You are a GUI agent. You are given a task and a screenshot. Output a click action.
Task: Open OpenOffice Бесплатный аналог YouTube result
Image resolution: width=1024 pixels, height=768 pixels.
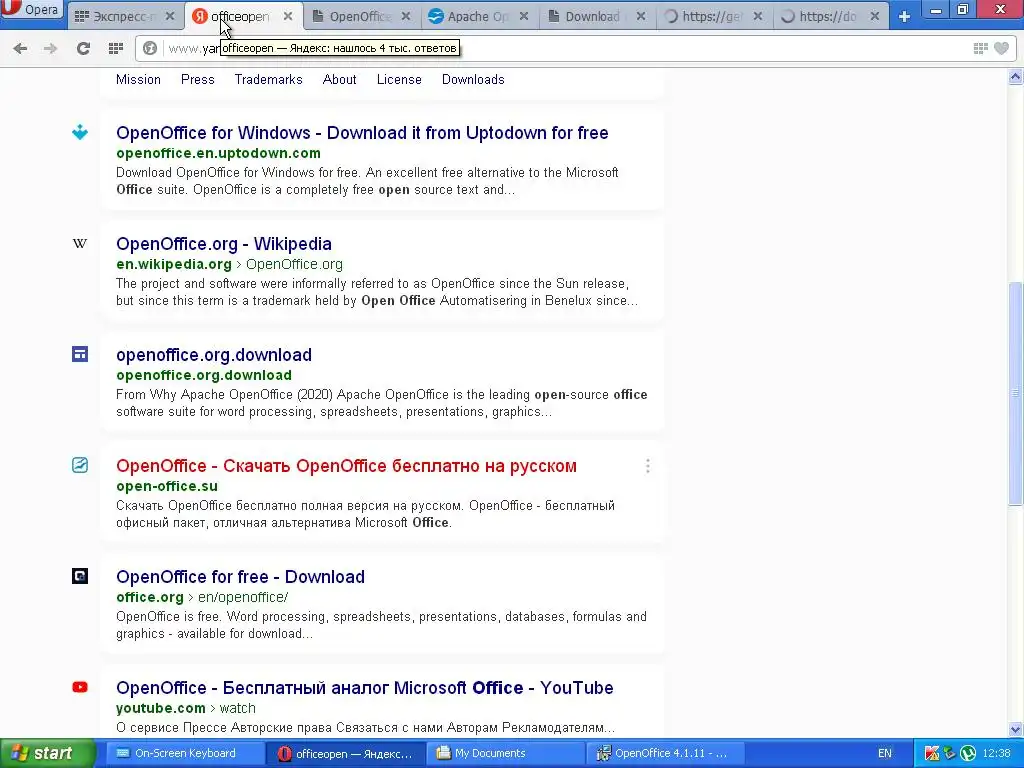(364, 688)
